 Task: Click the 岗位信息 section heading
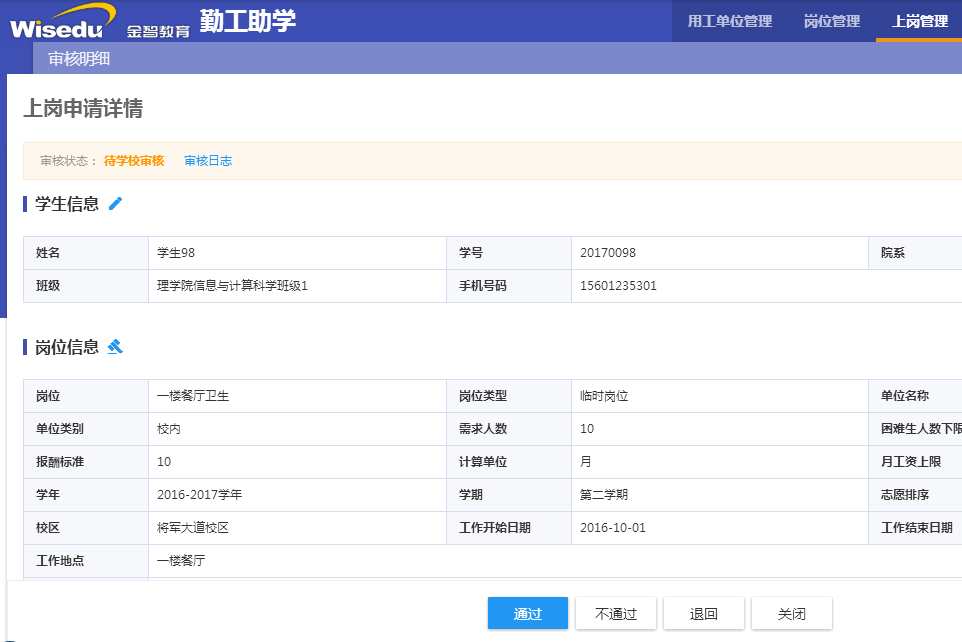tap(67, 347)
